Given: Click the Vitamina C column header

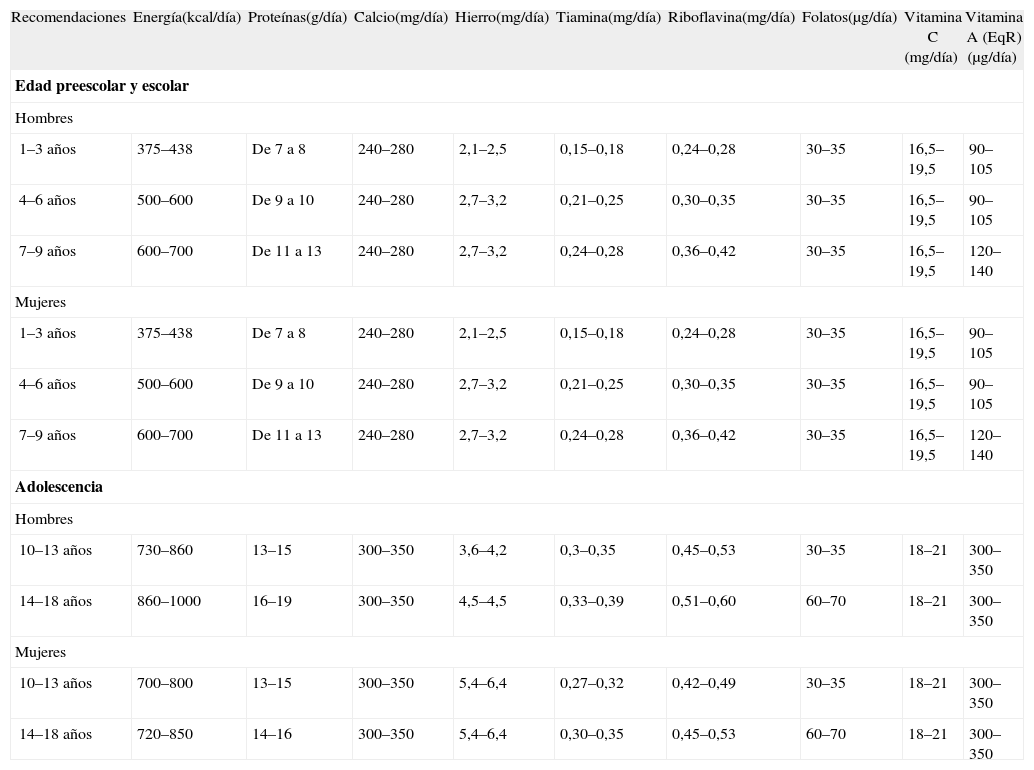Looking at the screenshot, I should pos(932,37).
